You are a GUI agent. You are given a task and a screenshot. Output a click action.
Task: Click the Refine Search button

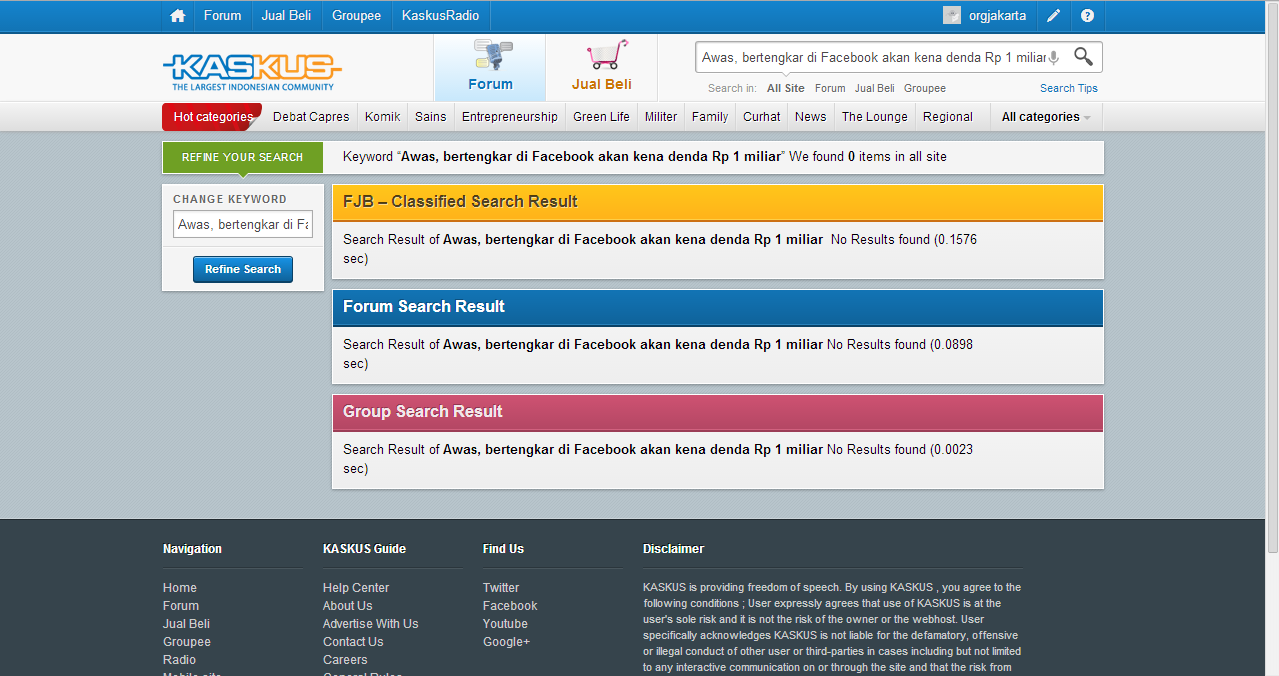coord(243,269)
